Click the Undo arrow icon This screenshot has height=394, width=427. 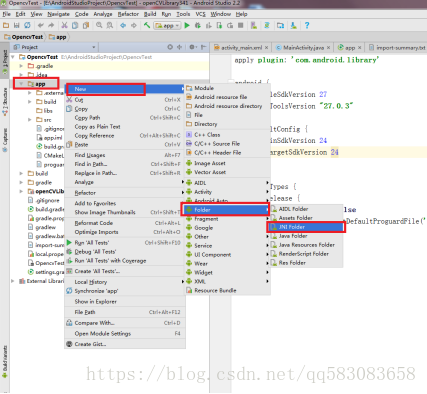point(41,25)
